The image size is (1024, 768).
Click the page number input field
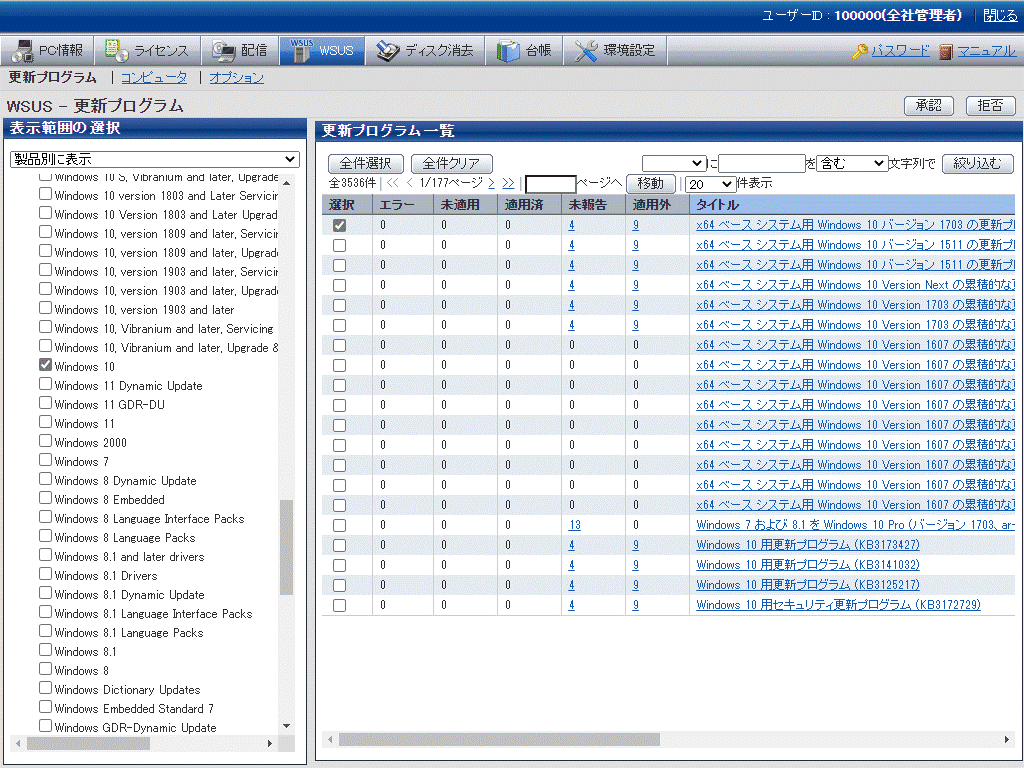(550, 184)
